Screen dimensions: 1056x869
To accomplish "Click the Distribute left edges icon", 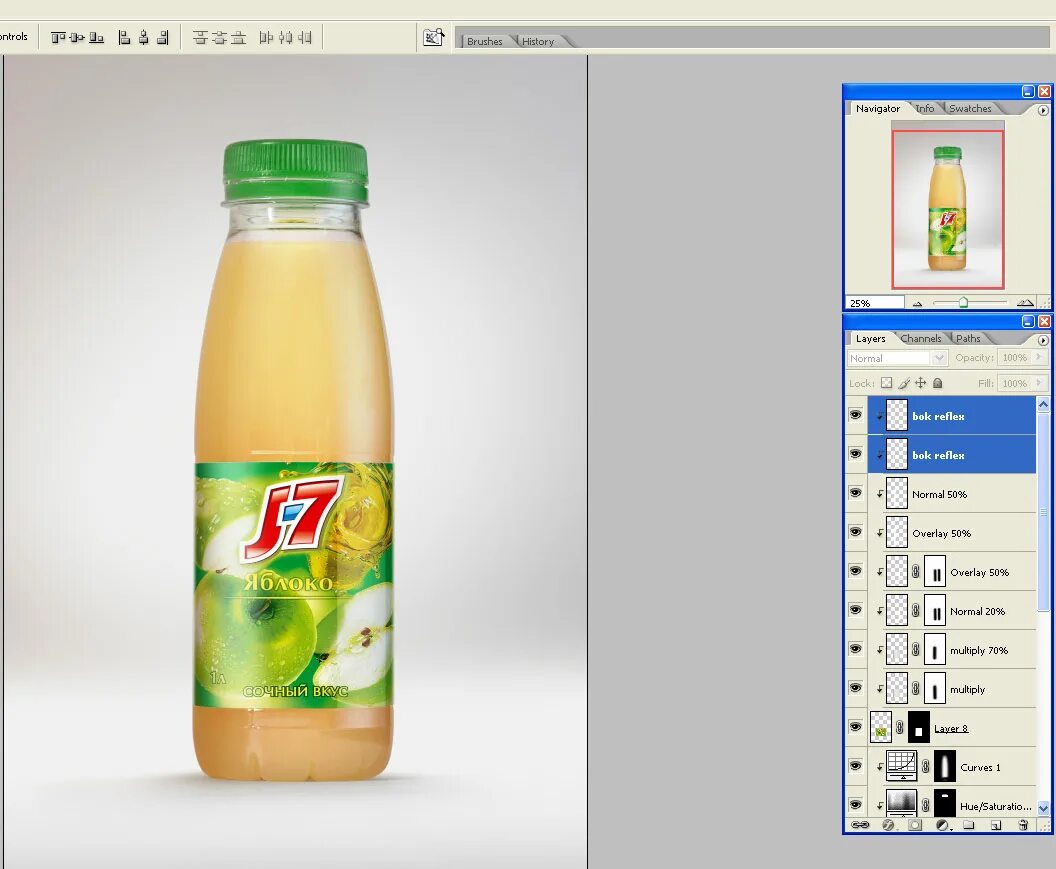I will pos(266,38).
